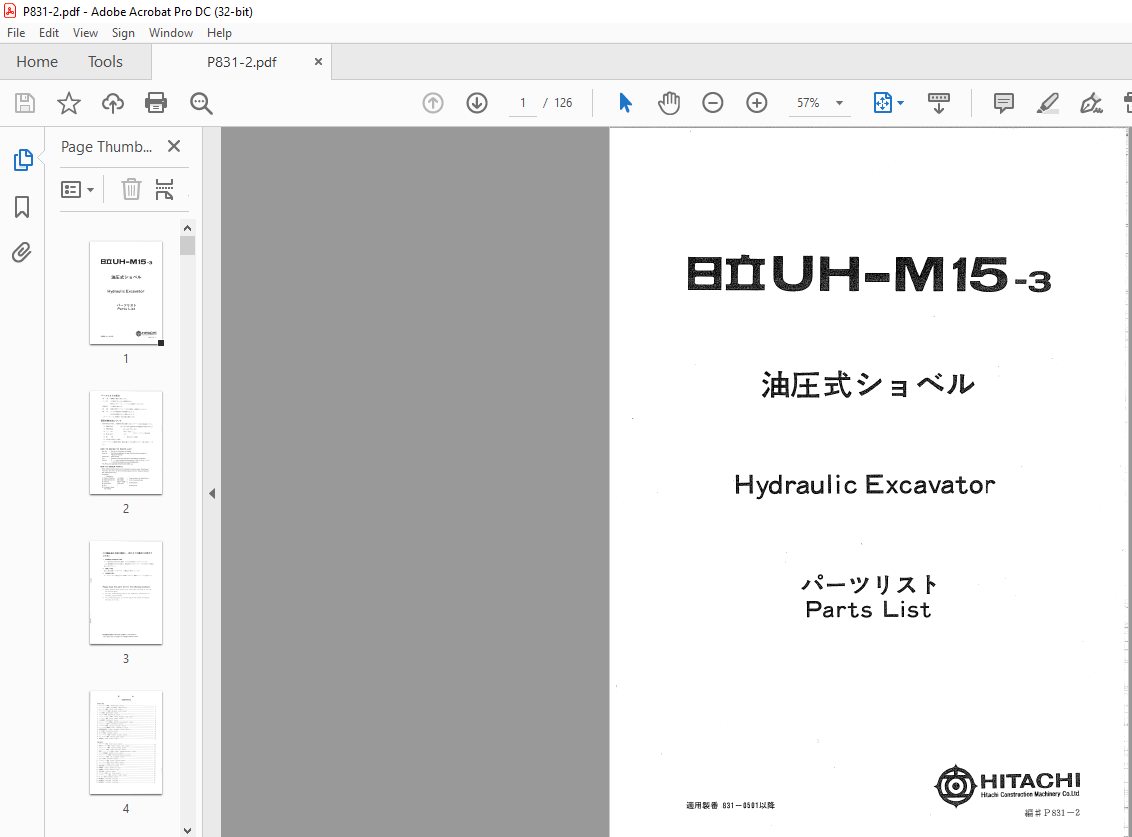Click the thumbnail panel scrollbar handle
This screenshot has height=837, width=1132.
[x=188, y=246]
